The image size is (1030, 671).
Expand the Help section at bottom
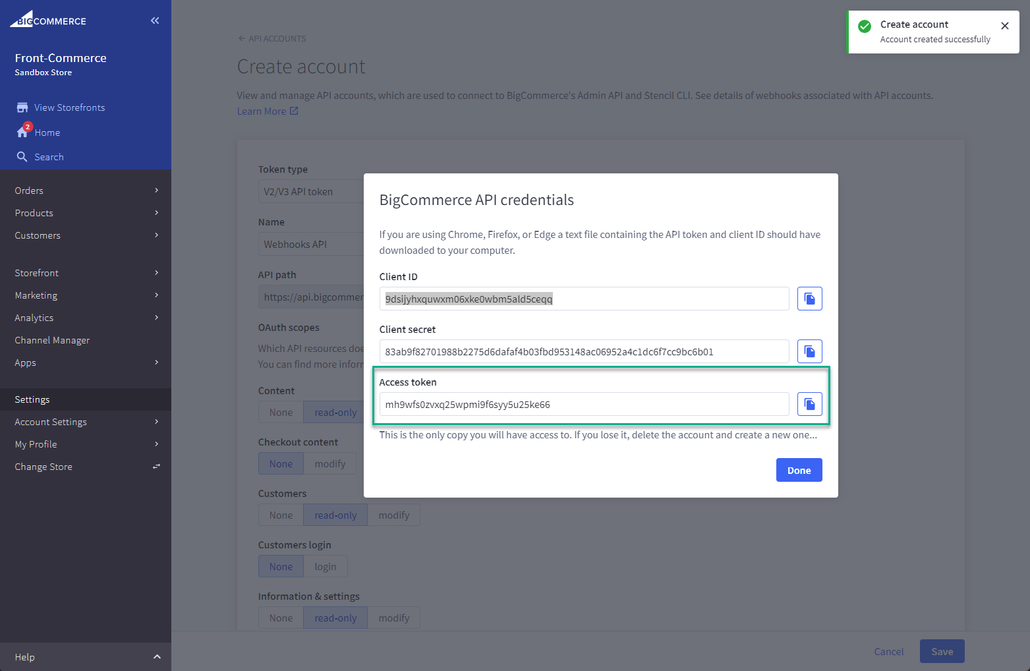coord(85,657)
